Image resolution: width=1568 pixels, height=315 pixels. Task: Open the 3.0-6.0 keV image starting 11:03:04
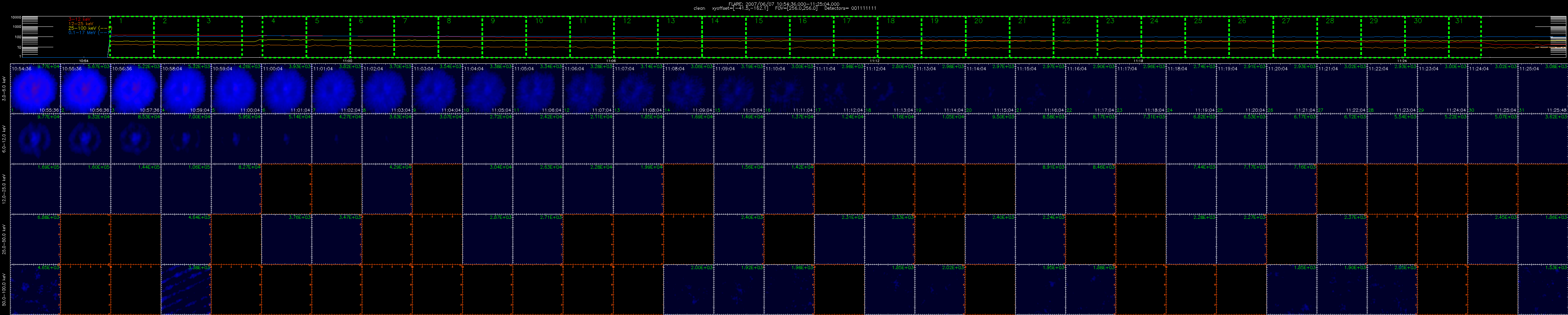click(x=438, y=88)
